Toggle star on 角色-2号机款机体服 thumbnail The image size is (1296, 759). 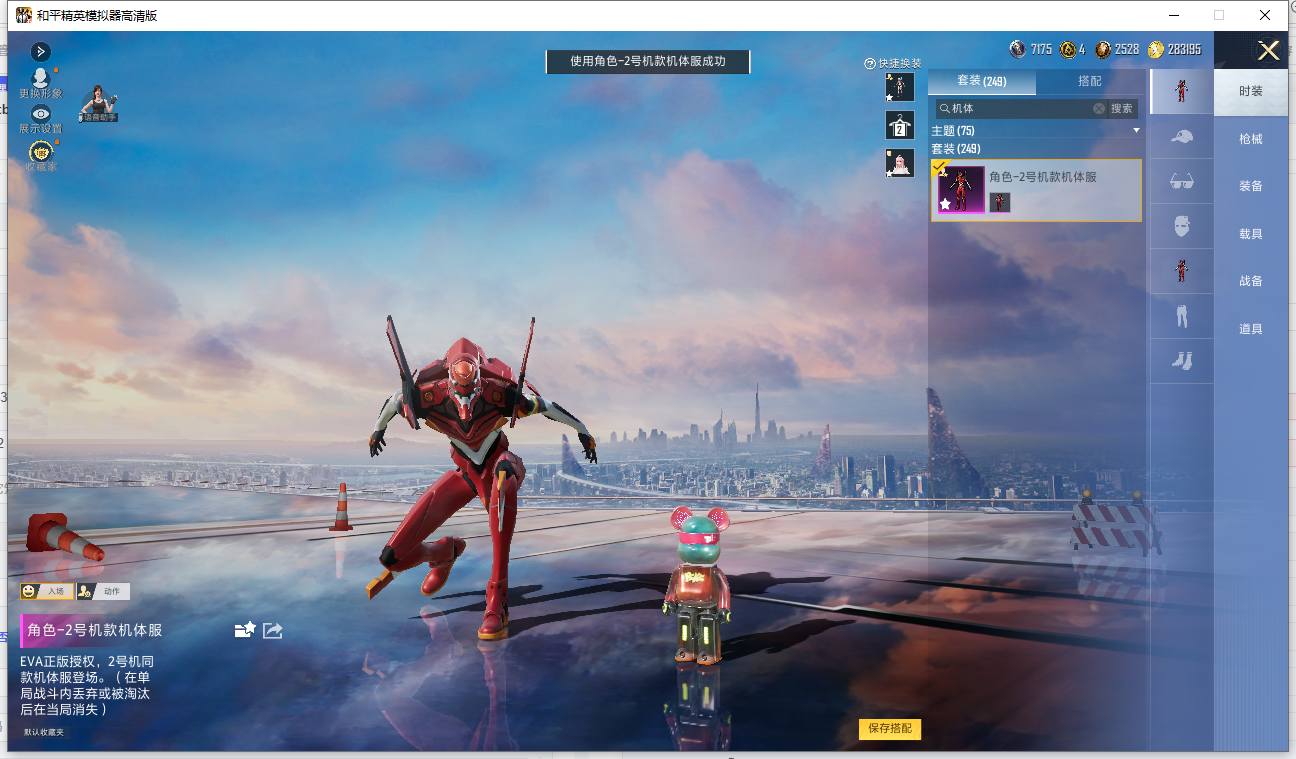coord(945,204)
